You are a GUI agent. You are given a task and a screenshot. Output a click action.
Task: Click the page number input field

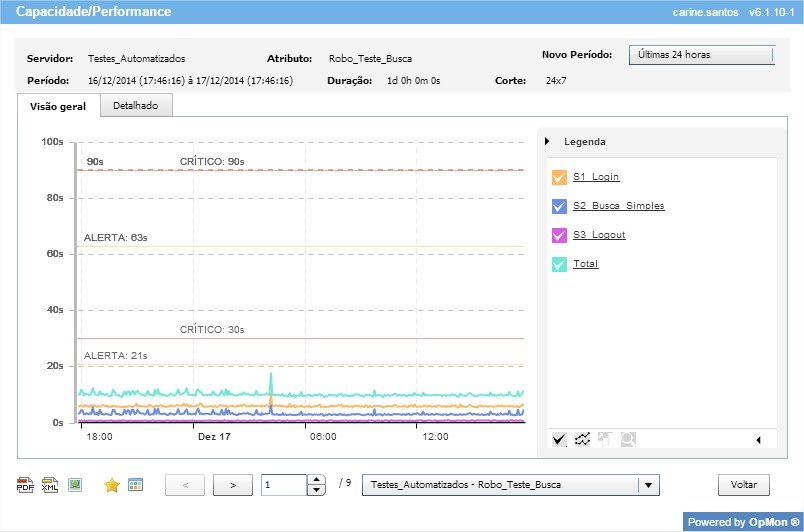tap(284, 485)
